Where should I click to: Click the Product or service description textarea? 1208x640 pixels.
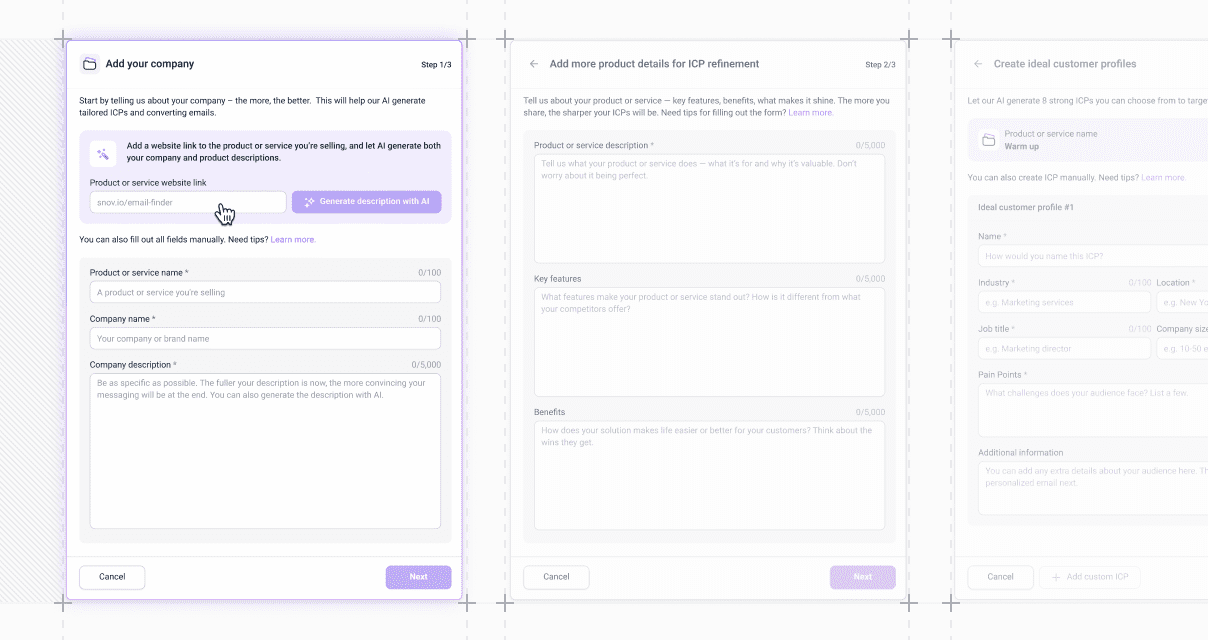tap(709, 209)
